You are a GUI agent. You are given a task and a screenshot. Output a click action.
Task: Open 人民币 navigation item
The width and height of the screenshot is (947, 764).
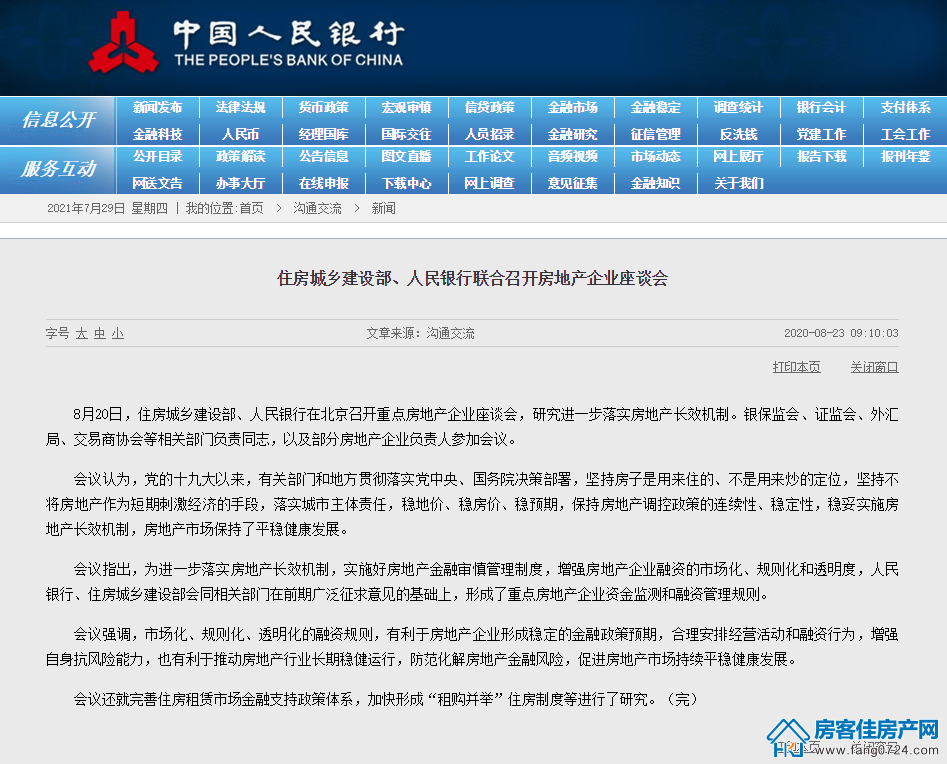tap(240, 134)
